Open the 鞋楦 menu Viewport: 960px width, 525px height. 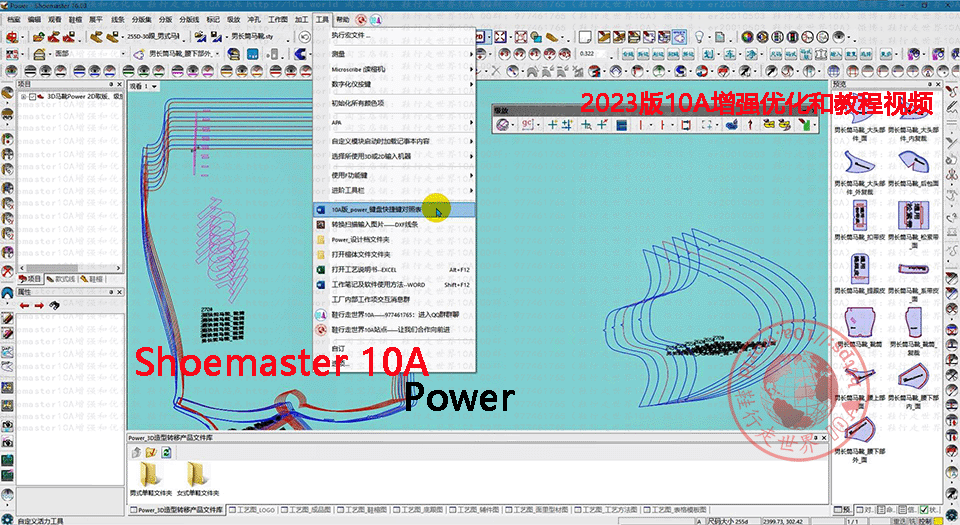pos(75,20)
